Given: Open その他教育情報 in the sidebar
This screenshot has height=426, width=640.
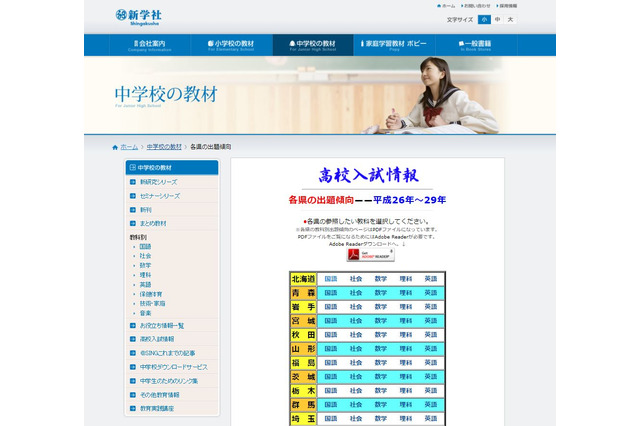Looking at the screenshot, I should 160,395.
